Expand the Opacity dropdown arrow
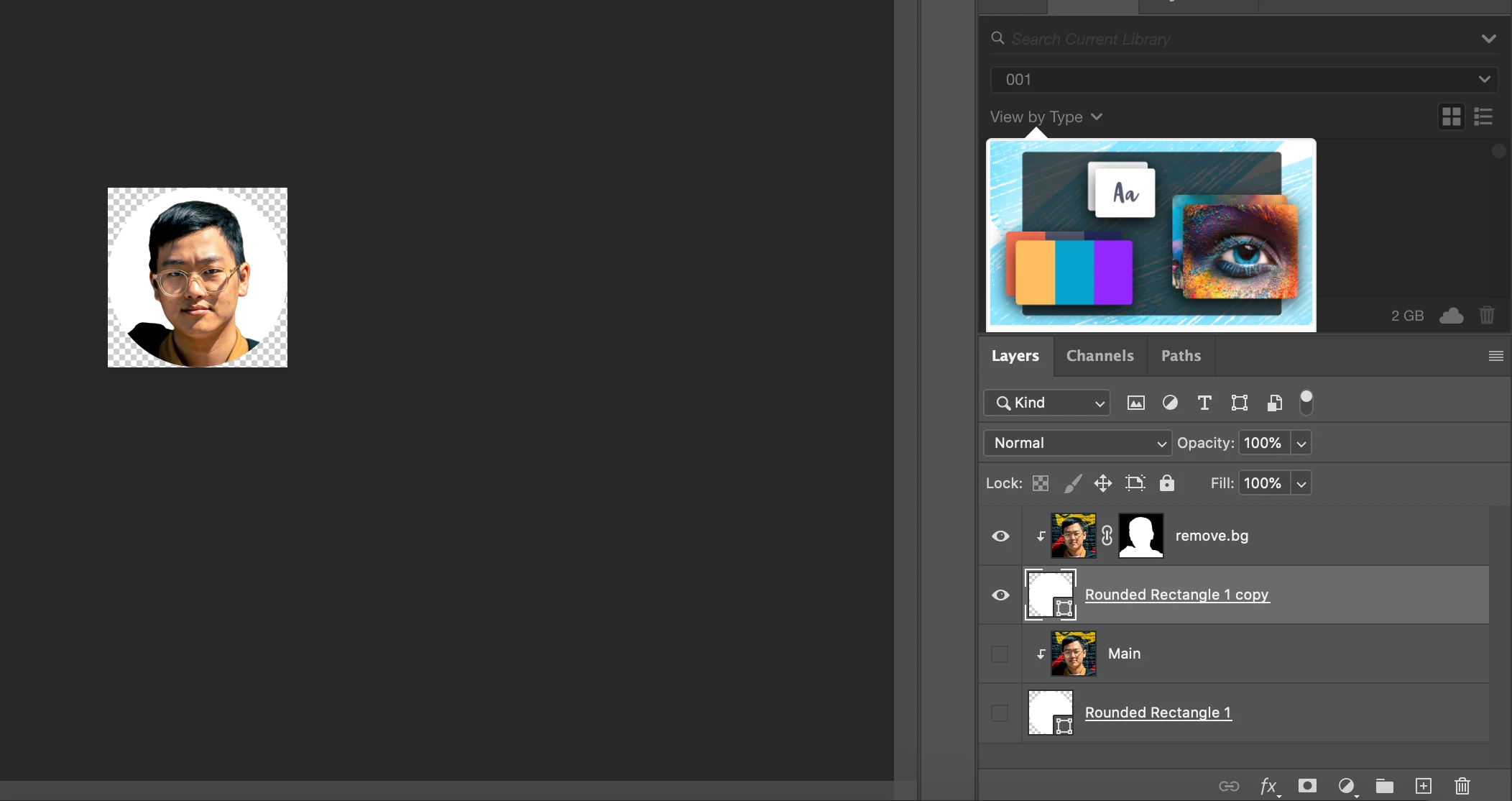Viewport: 1512px width, 801px height. [1301, 444]
